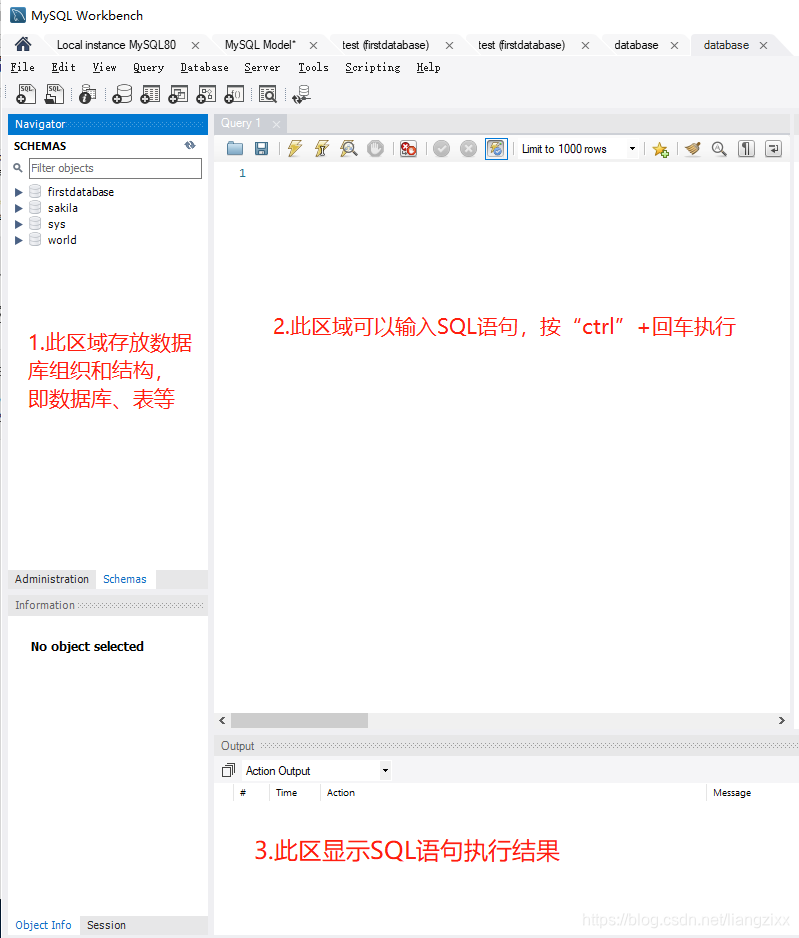Toggle continue-on-error execution option
The width and height of the screenshot is (799, 938).
click(x=408, y=148)
